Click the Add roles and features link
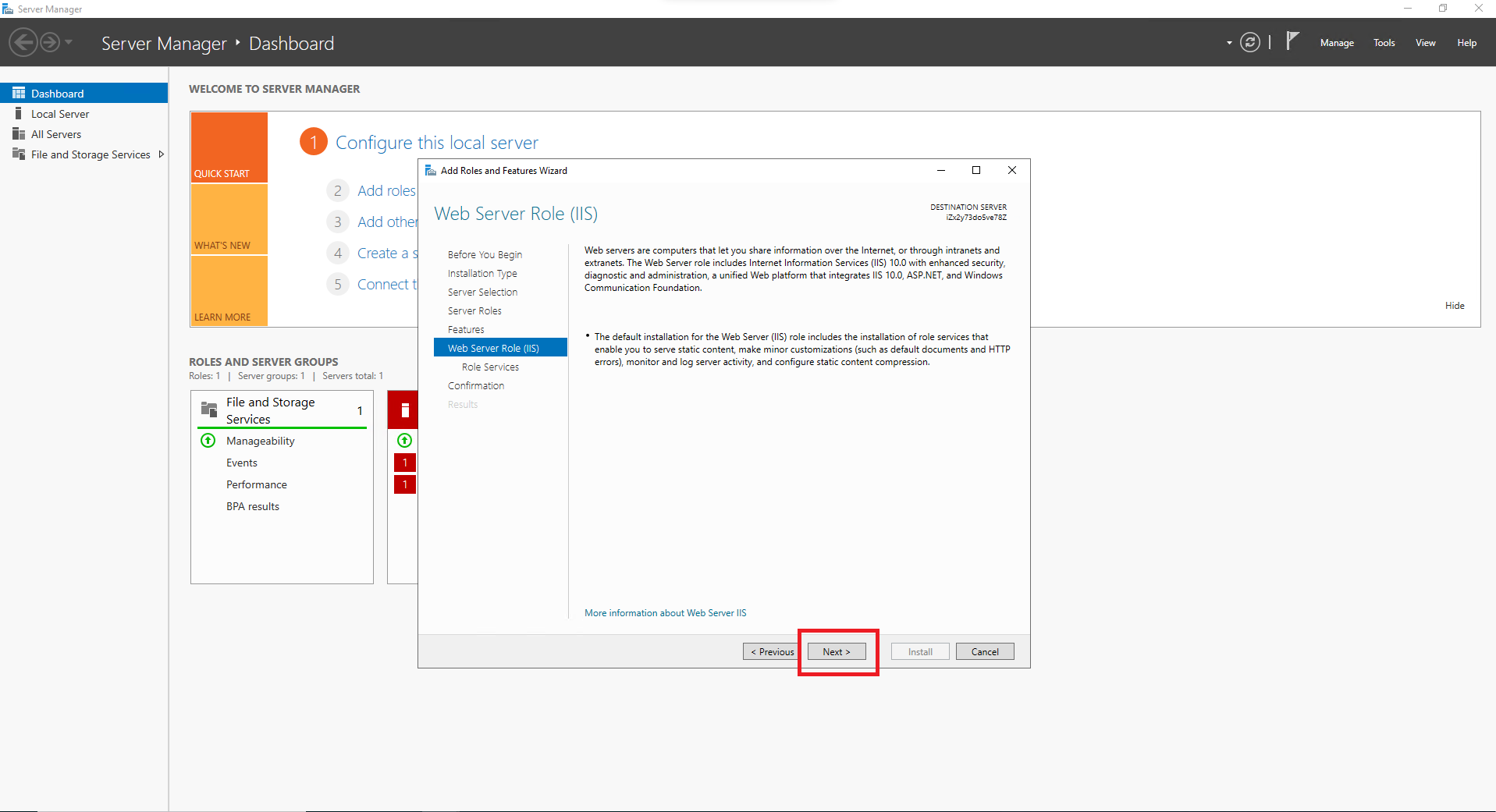 click(x=387, y=191)
